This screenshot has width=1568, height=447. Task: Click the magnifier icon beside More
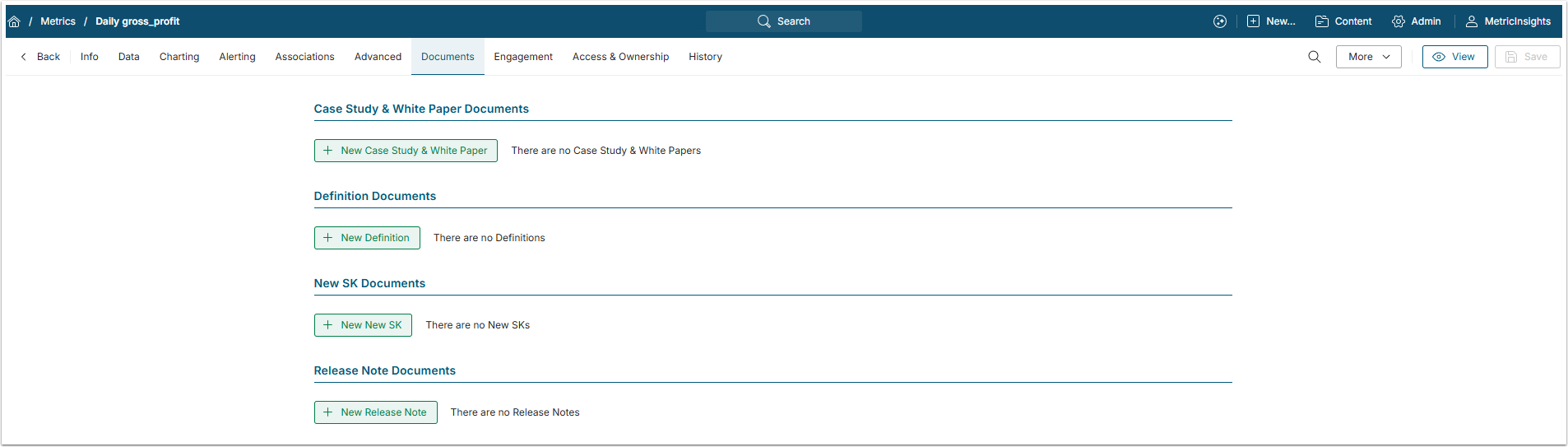[1315, 57]
